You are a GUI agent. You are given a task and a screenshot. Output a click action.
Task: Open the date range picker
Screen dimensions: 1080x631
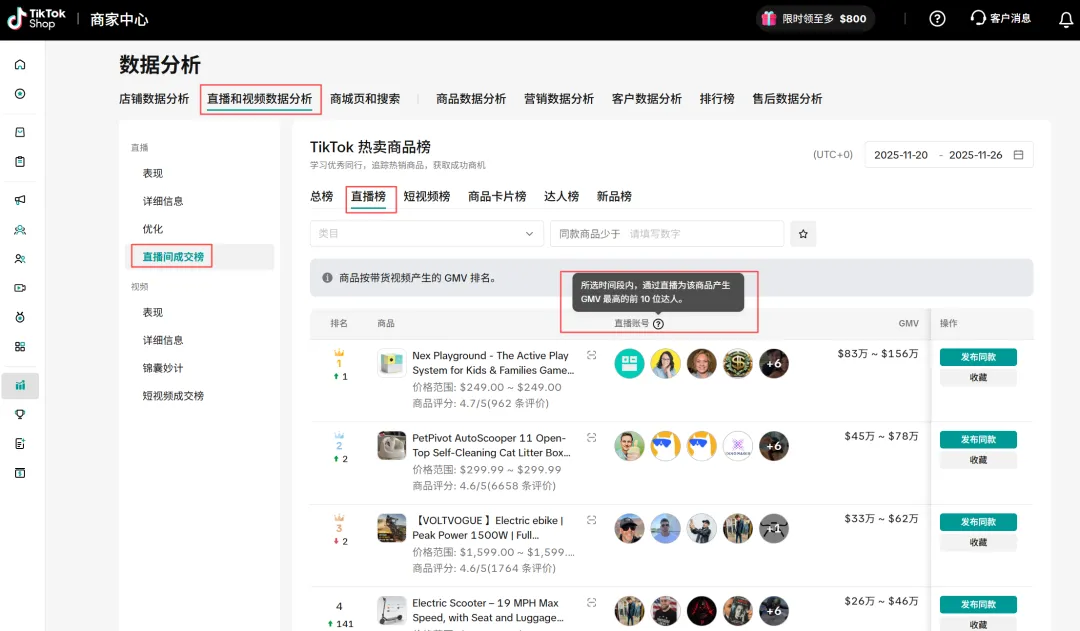point(948,155)
